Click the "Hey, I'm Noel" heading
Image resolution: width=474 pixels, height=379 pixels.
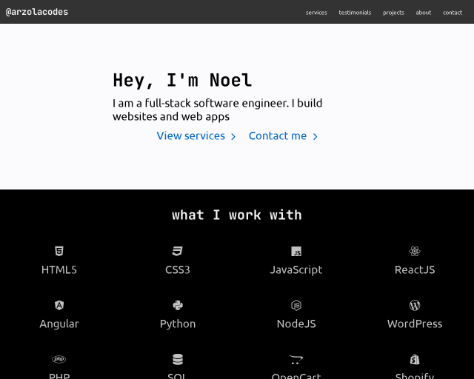pyautogui.click(x=182, y=80)
